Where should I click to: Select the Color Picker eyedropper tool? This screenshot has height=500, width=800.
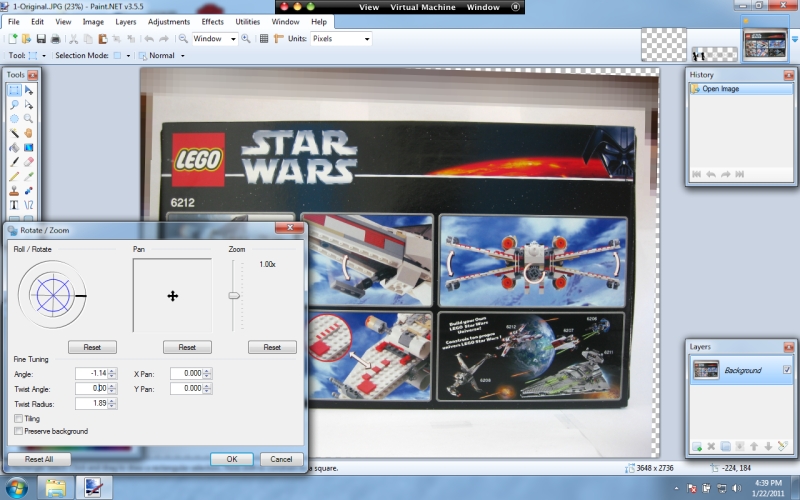pos(29,176)
